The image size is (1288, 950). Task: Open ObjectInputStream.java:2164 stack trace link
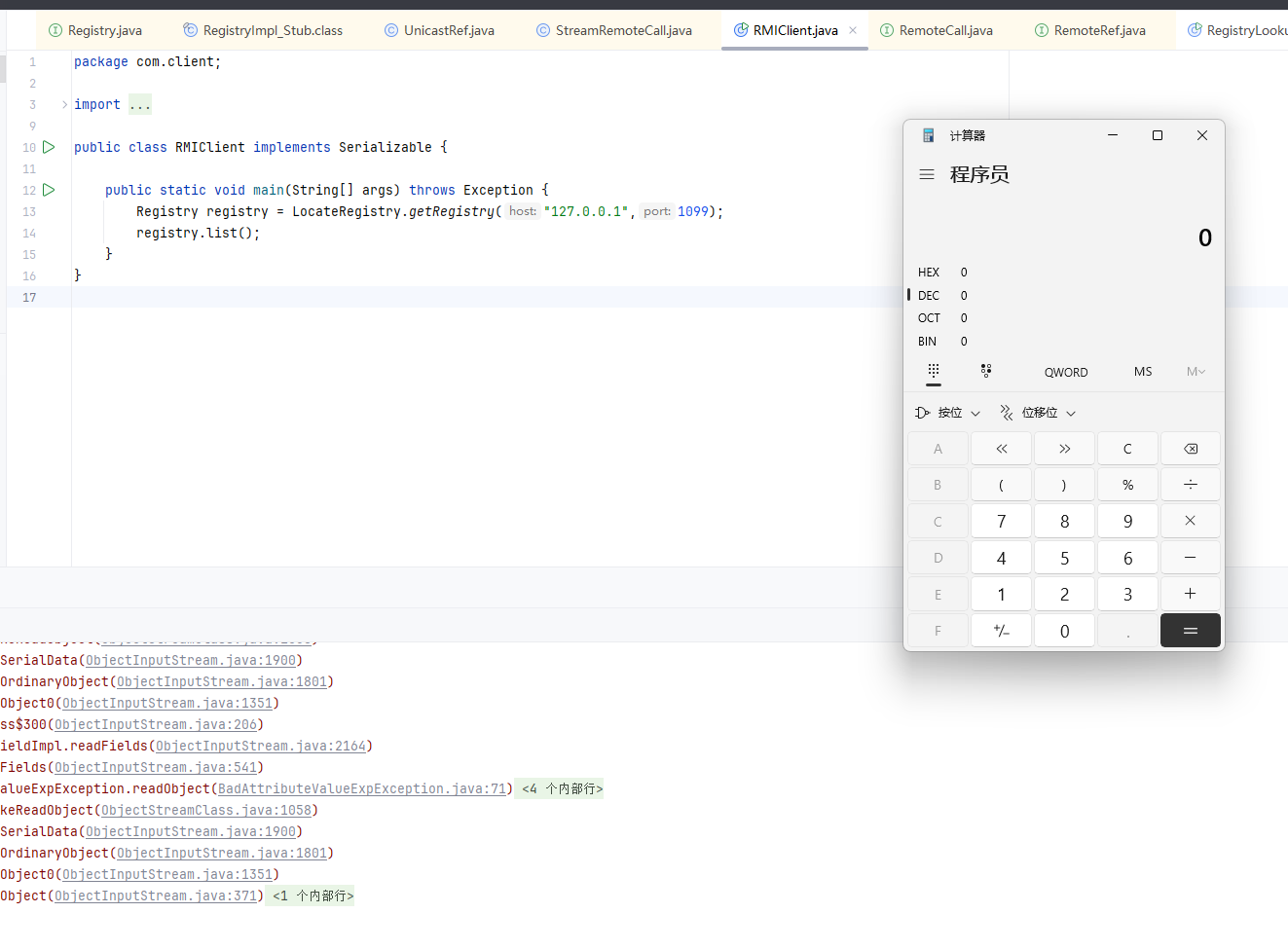pos(261,746)
